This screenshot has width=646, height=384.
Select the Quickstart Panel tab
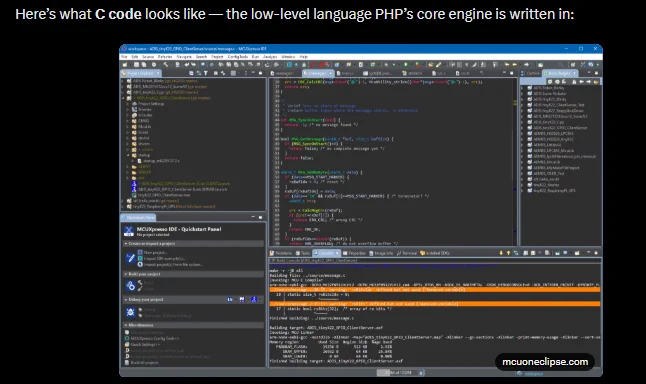[x=138, y=217]
